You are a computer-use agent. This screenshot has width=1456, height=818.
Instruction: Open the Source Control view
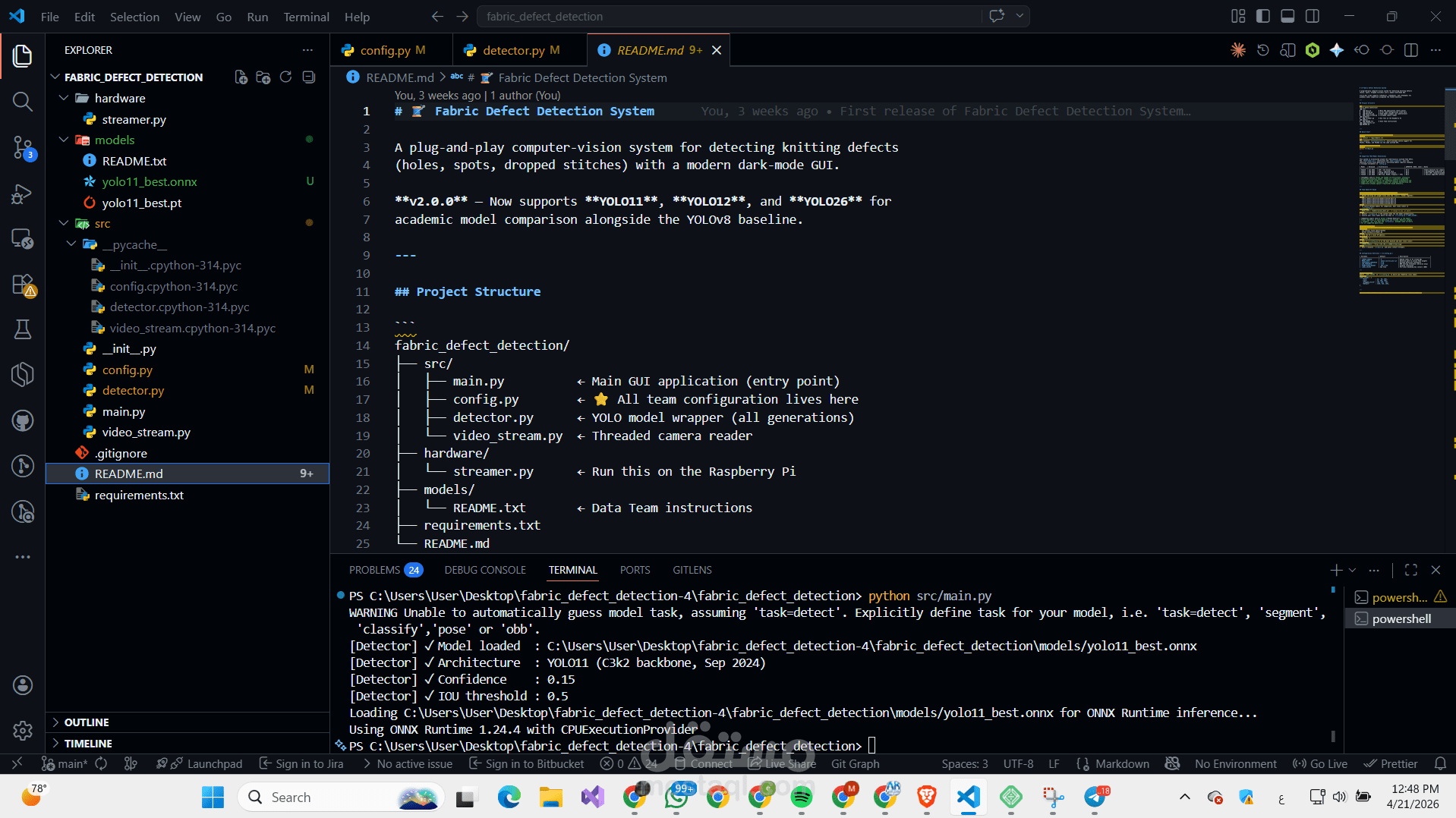coord(23,147)
